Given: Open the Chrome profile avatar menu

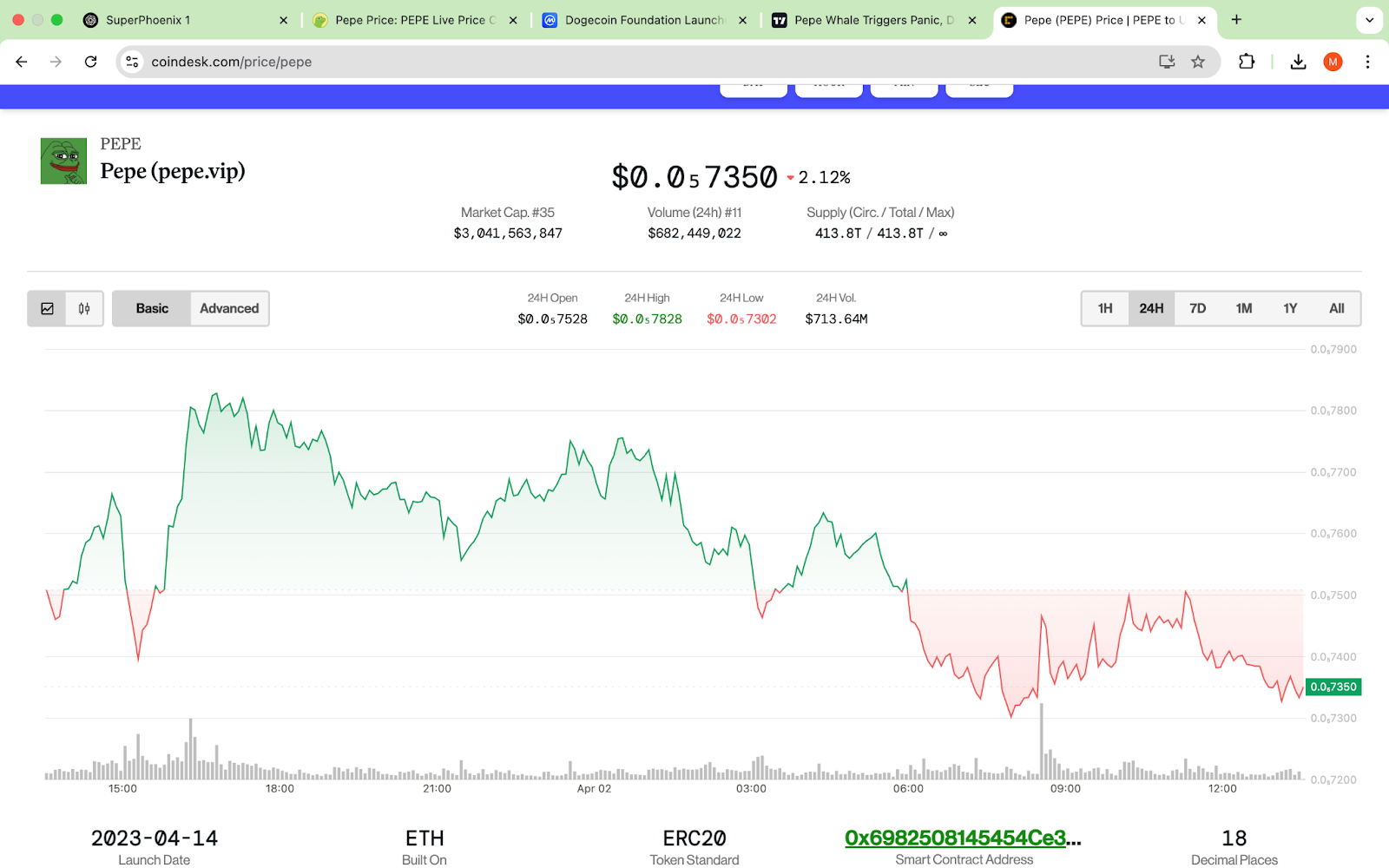Looking at the screenshot, I should tap(1333, 62).
